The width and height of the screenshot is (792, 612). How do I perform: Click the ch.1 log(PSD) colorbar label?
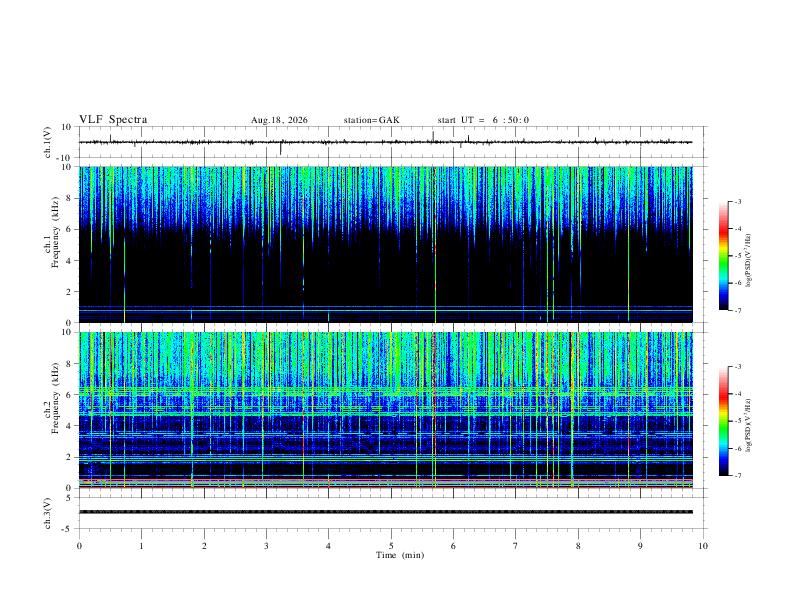(748, 260)
